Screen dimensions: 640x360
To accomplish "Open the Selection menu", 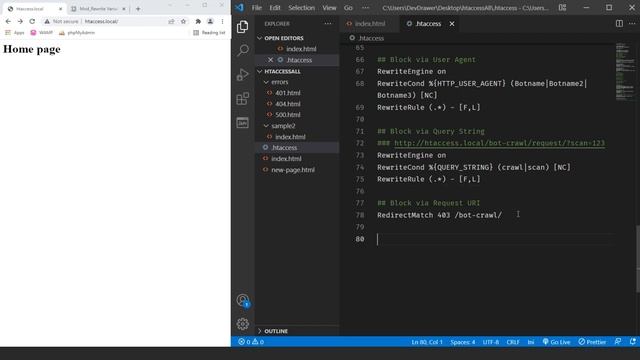I will (x=301, y=8).
